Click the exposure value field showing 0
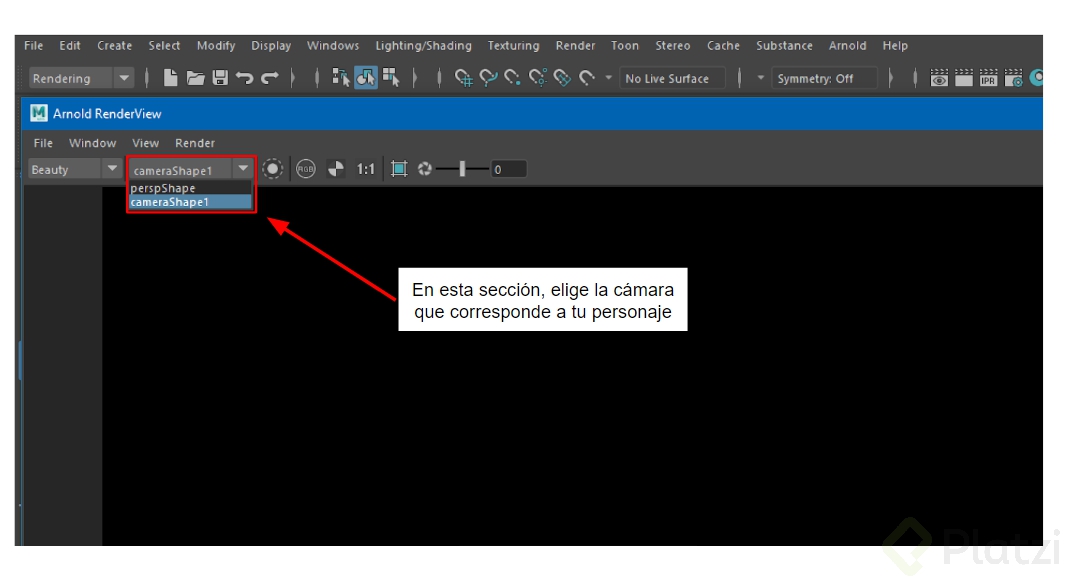 click(508, 169)
